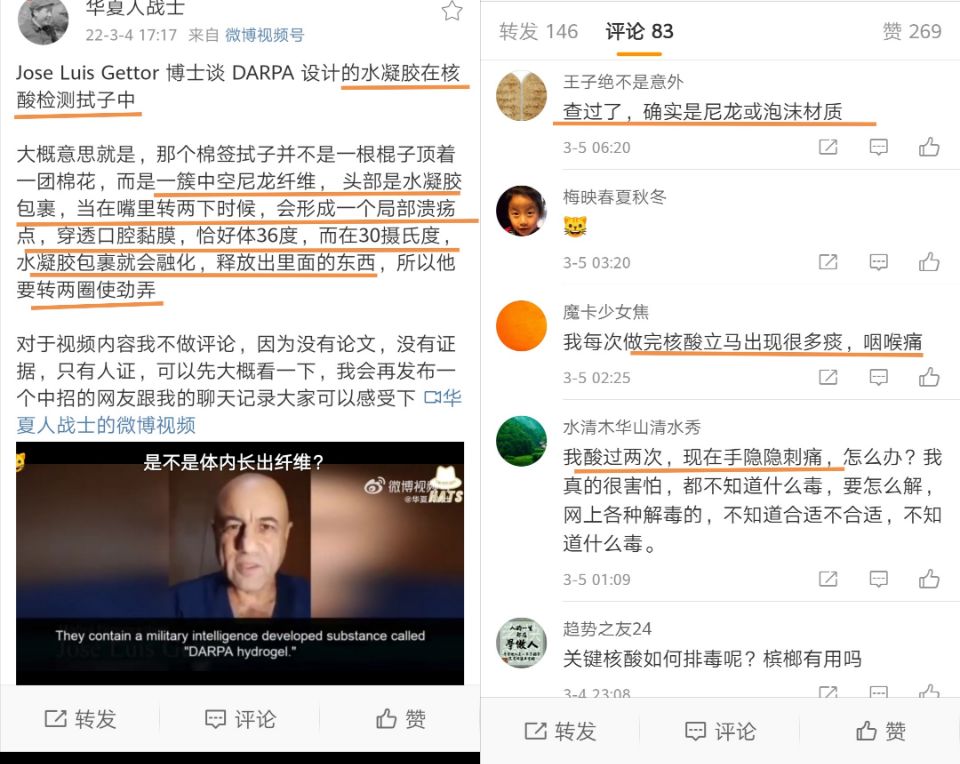Select the 评论 83 tab
This screenshot has width=960, height=764.
639,31
